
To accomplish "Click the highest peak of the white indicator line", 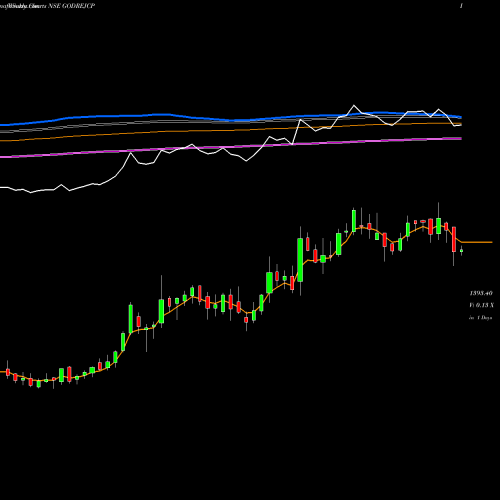I will tap(354, 106).
